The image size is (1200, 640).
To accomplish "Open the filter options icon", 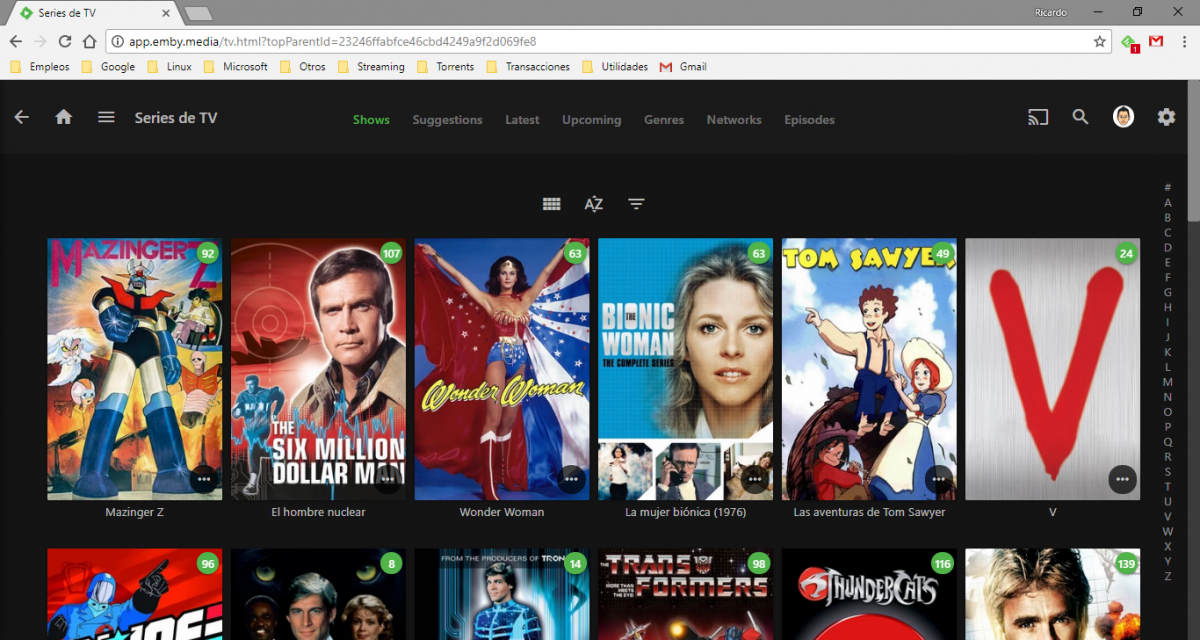I will pyautogui.click(x=636, y=204).
